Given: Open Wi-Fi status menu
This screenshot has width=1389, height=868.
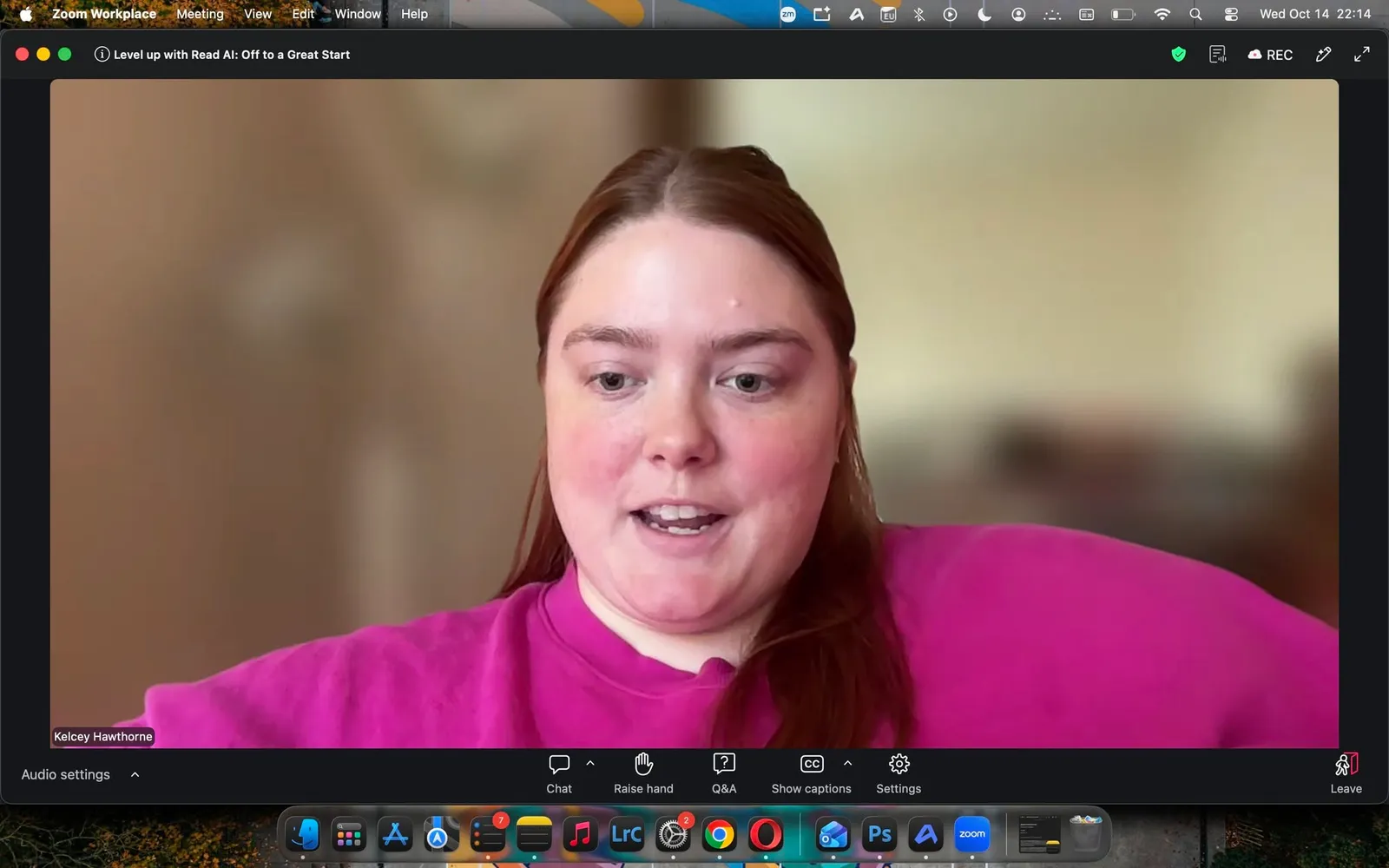Looking at the screenshot, I should point(1162,14).
